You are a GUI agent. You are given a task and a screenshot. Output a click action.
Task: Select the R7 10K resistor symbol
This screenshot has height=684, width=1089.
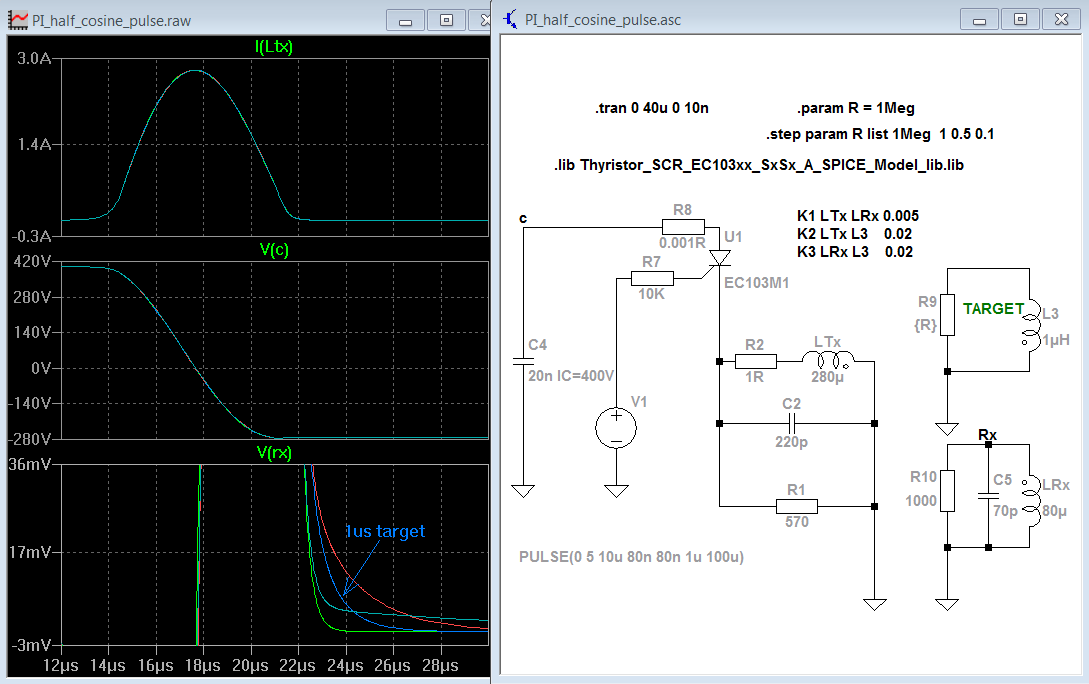click(x=652, y=278)
